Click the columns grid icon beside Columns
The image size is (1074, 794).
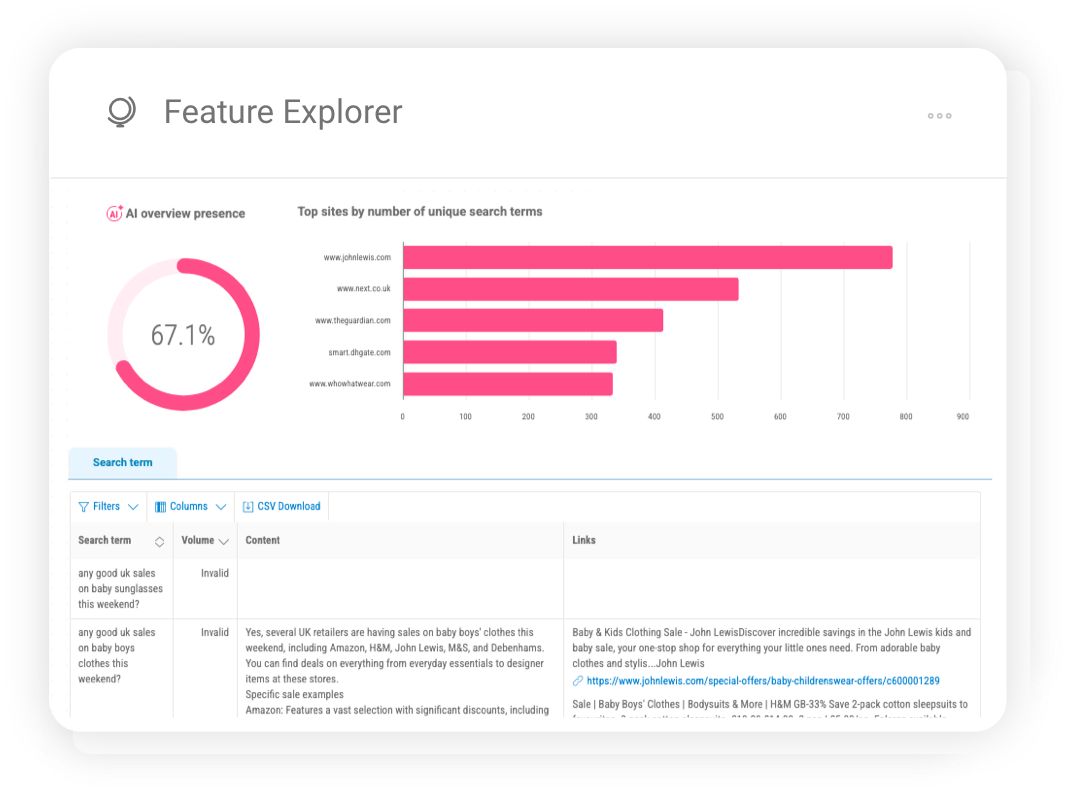(160, 506)
